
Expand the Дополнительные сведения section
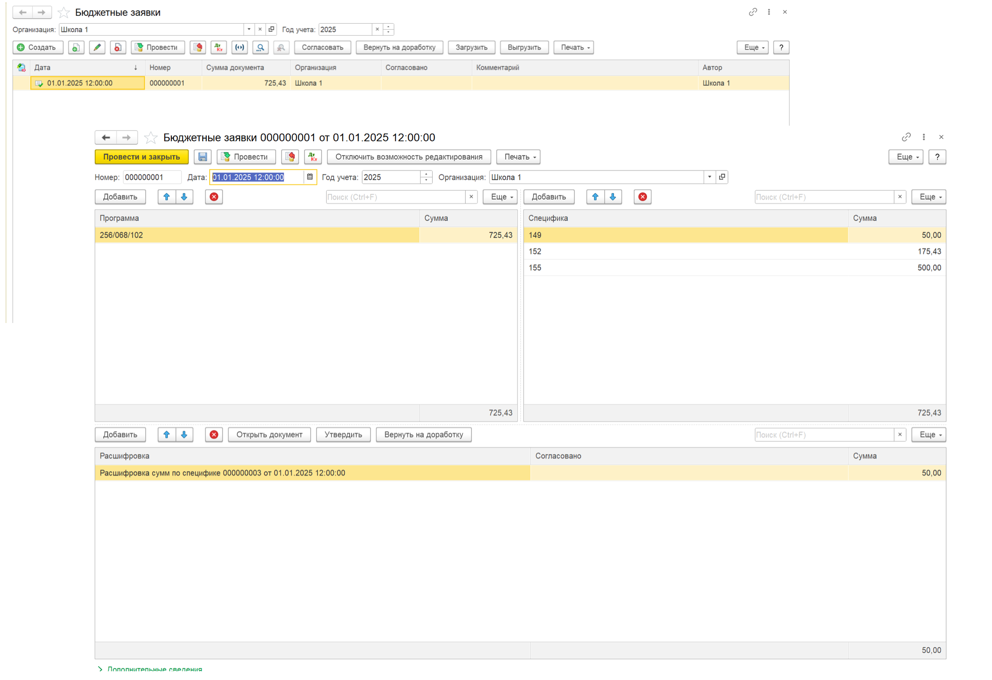pyautogui.click(x=151, y=669)
